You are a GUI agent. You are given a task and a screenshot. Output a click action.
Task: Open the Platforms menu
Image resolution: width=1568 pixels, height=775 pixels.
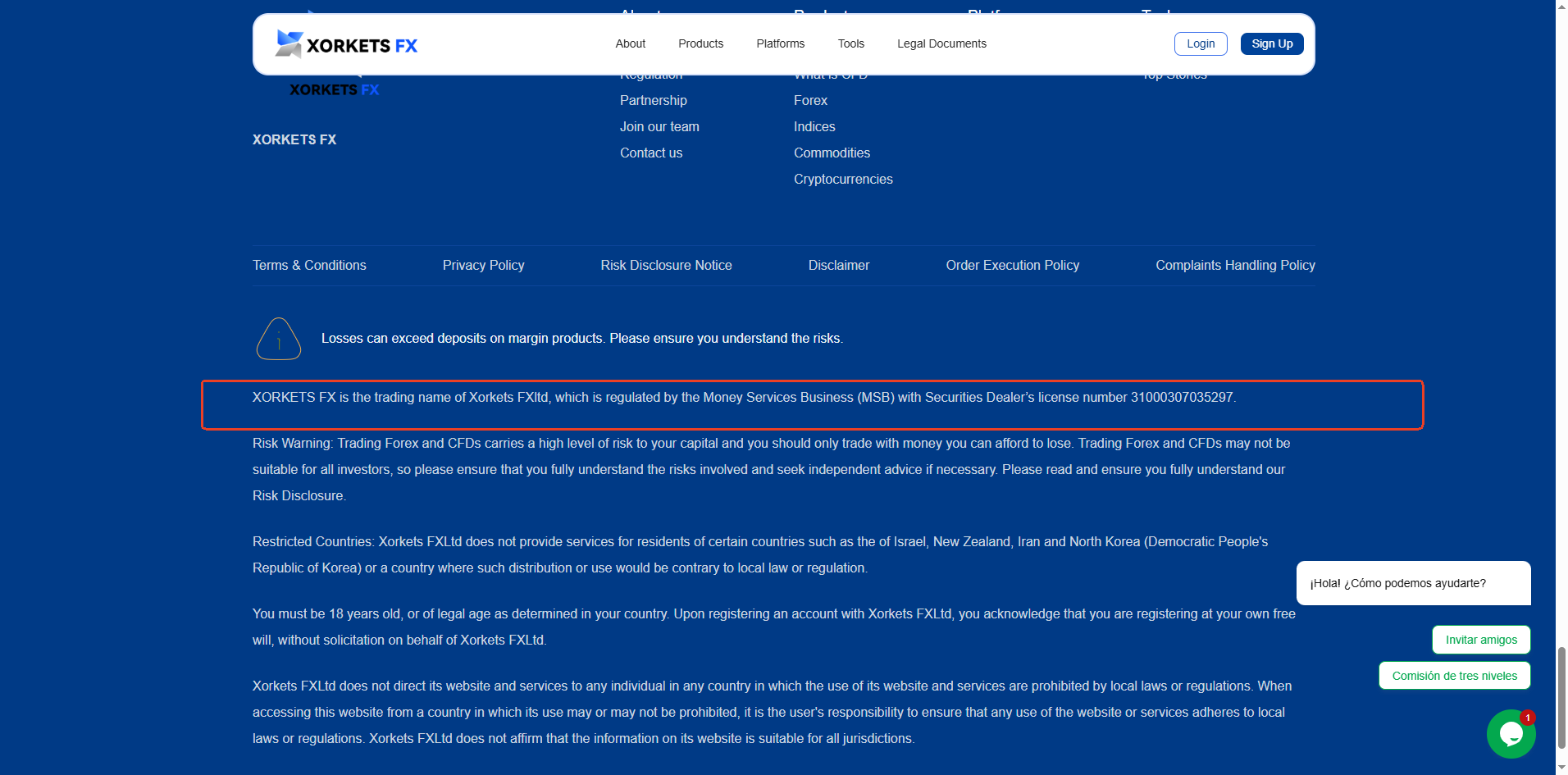pos(781,43)
